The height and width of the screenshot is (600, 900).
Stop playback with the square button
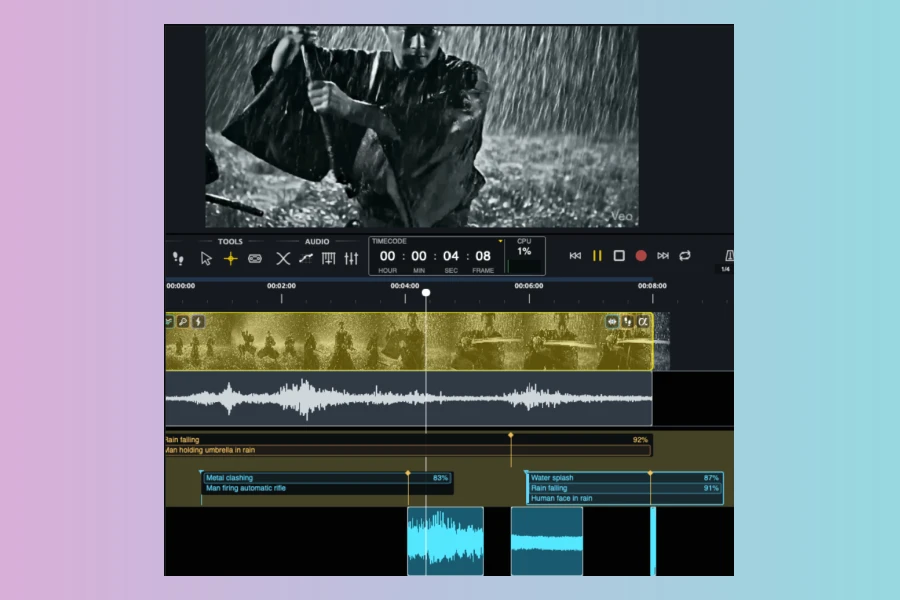click(x=619, y=256)
